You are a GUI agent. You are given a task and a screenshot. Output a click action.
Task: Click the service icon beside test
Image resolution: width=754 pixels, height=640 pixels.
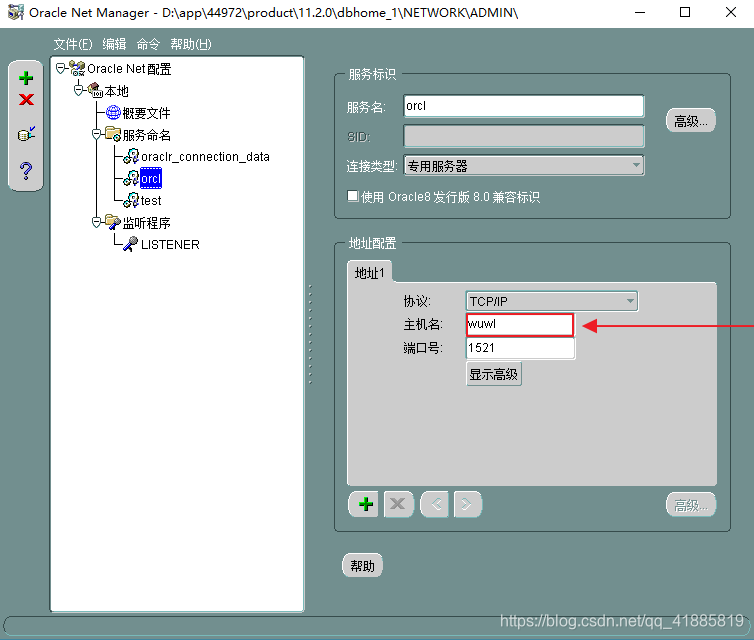[131, 200]
